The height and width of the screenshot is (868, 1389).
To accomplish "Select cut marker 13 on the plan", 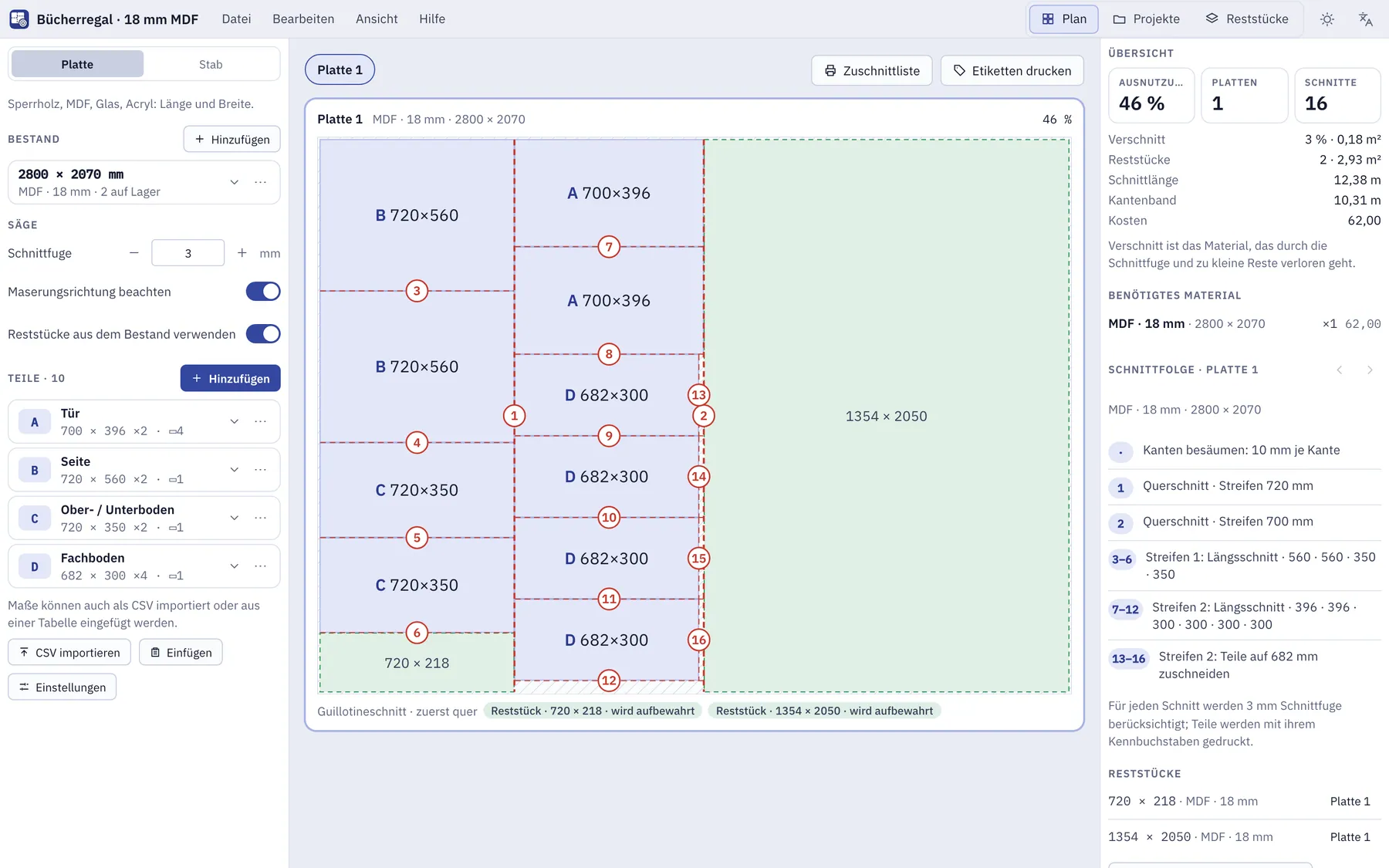I will [698, 395].
